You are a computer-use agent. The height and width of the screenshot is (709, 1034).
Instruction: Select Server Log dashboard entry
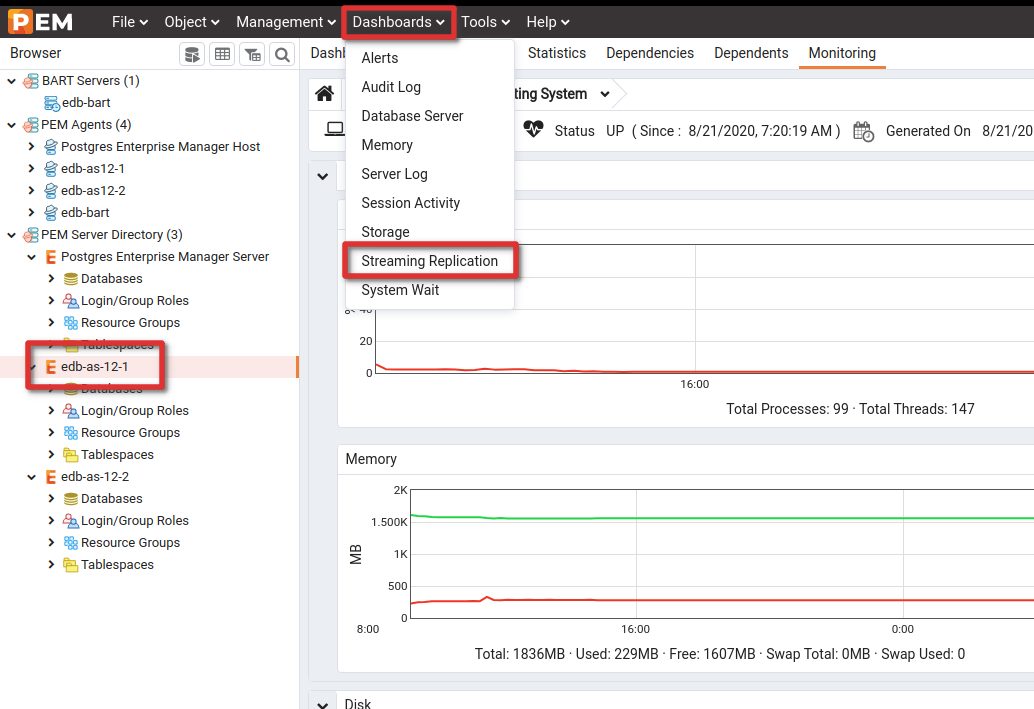pos(394,174)
